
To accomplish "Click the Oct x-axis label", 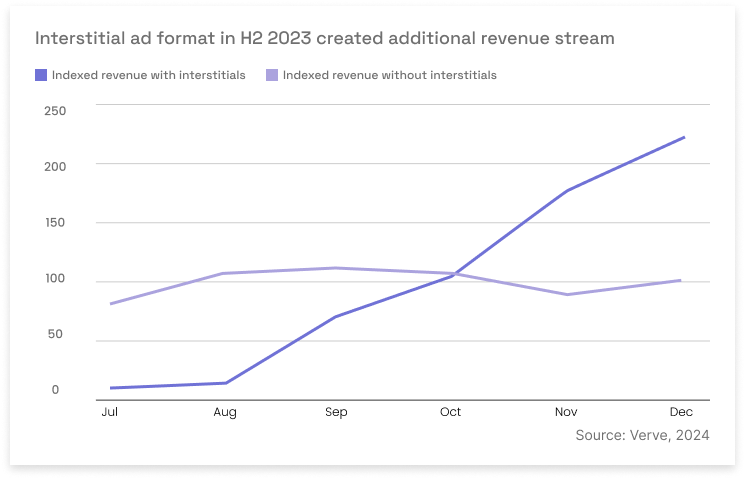I will [x=453, y=412].
